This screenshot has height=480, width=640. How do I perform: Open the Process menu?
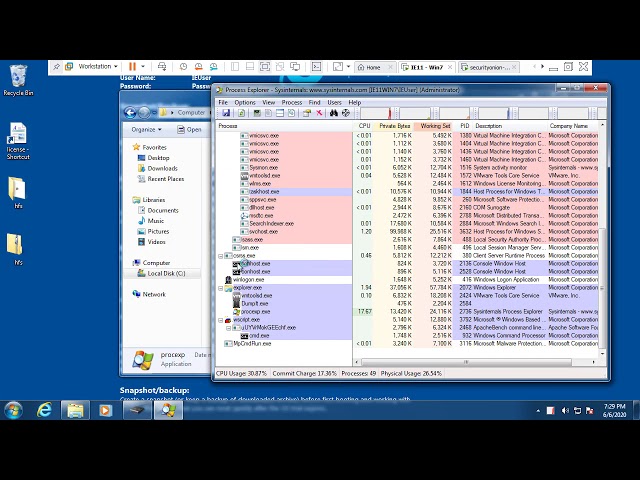click(x=292, y=102)
